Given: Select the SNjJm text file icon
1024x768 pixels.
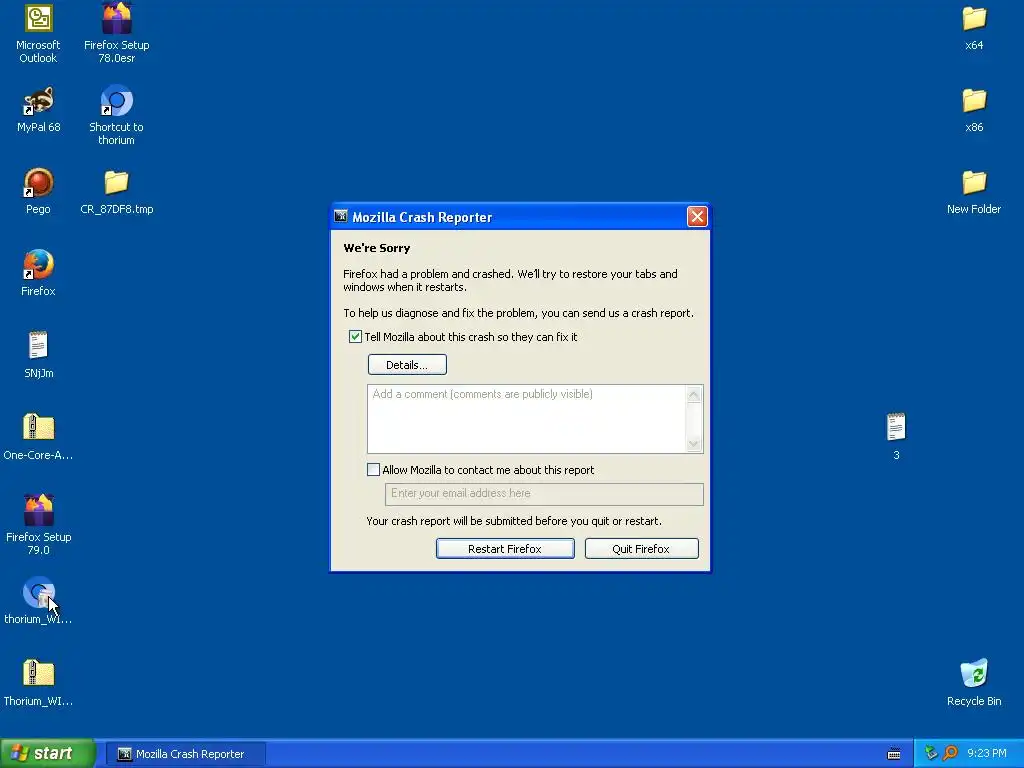Looking at the screenshot, I should point(39,346).
